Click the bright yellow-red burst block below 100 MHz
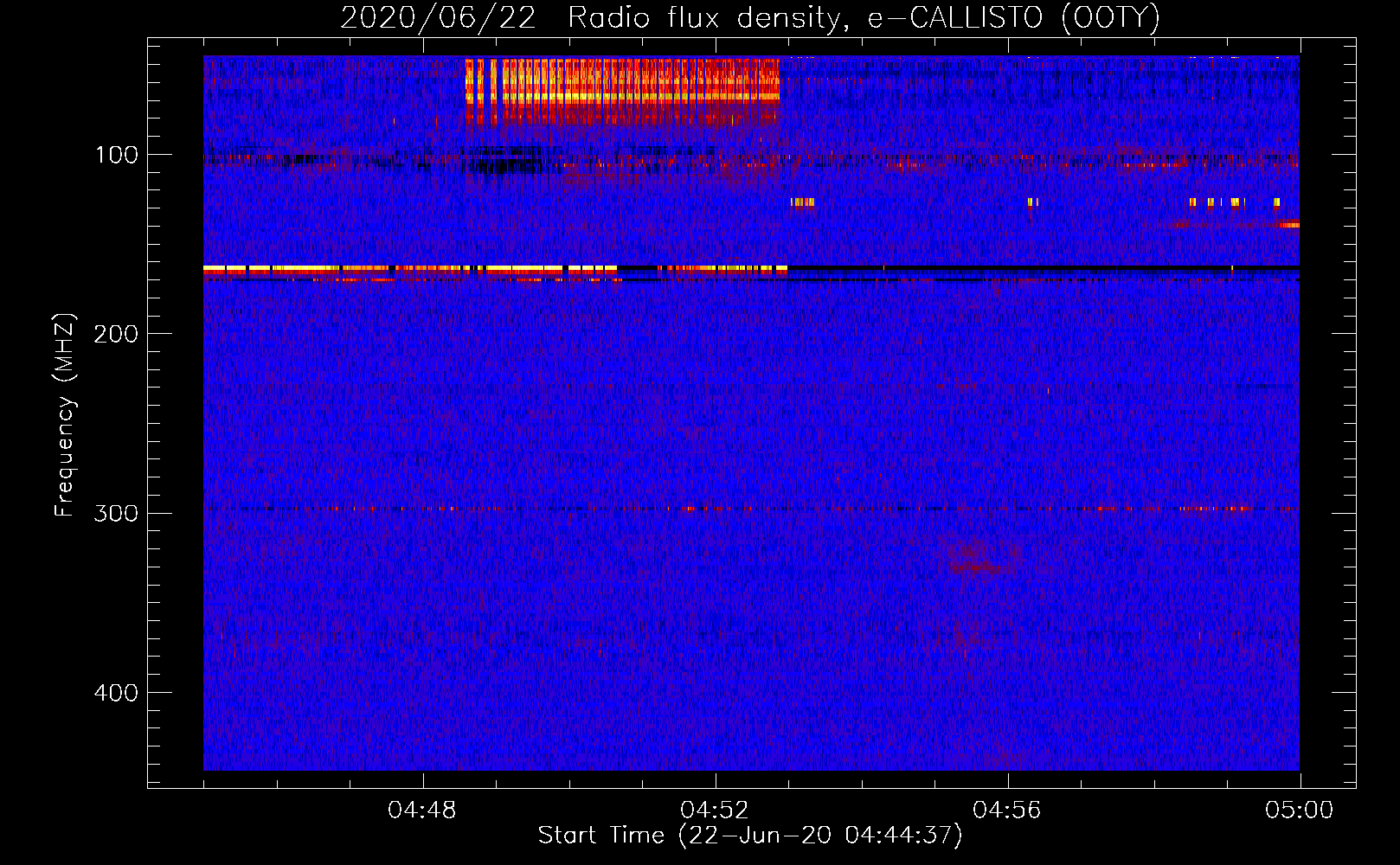 pyautogui.click(x=622, y=91)
